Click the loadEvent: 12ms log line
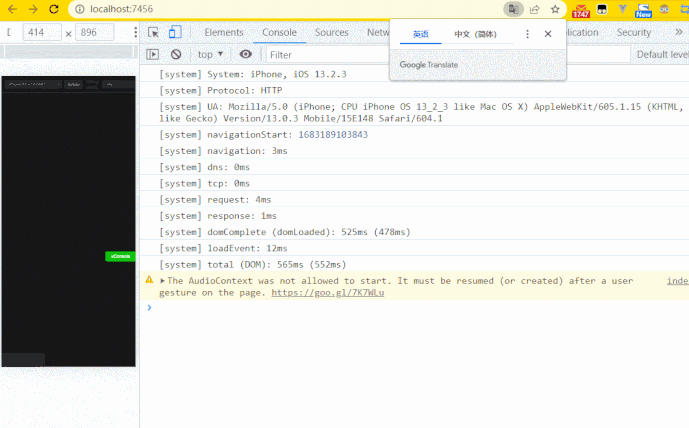Viewport: 689px width, 428px height. 223,249
